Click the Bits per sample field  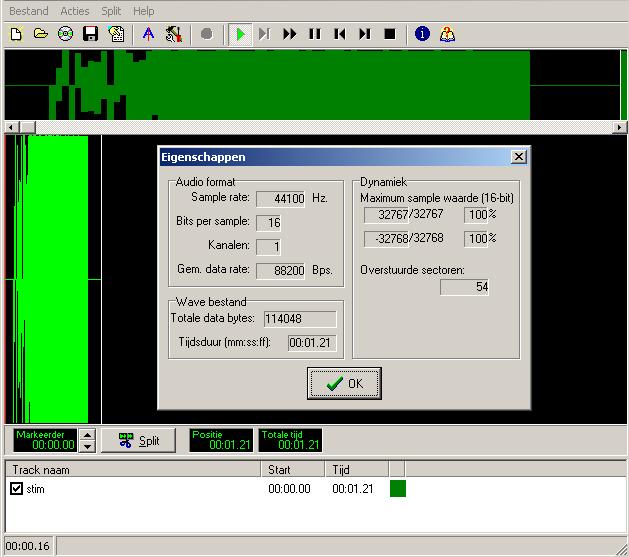click(x=268, y=223)
